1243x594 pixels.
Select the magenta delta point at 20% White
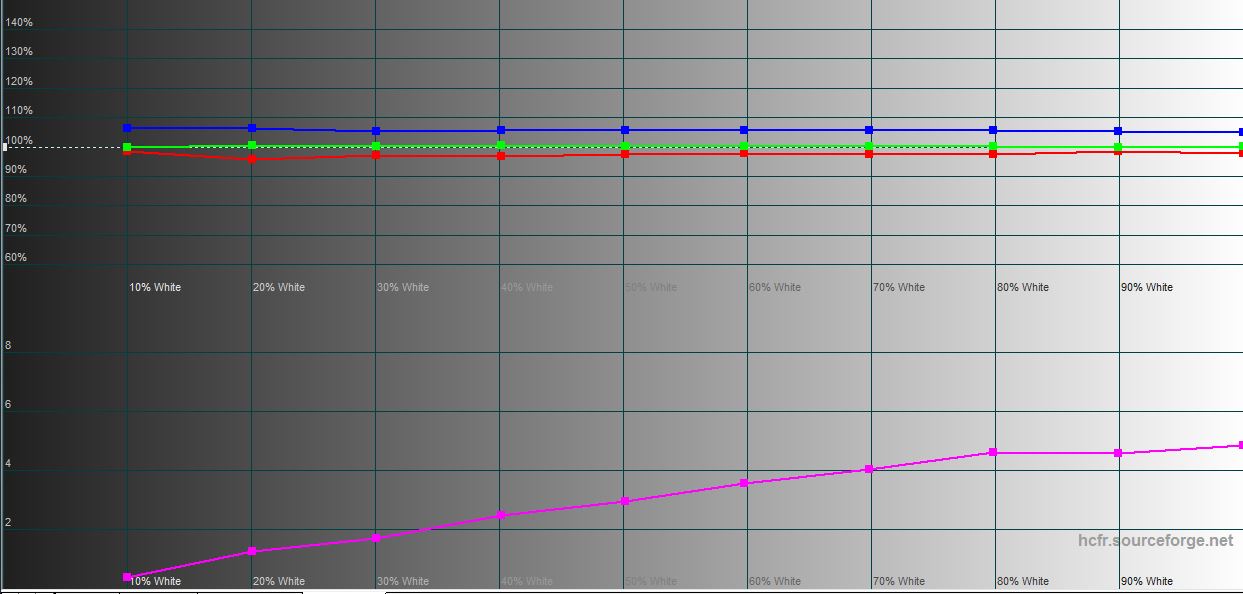click(x=252, y=551)
